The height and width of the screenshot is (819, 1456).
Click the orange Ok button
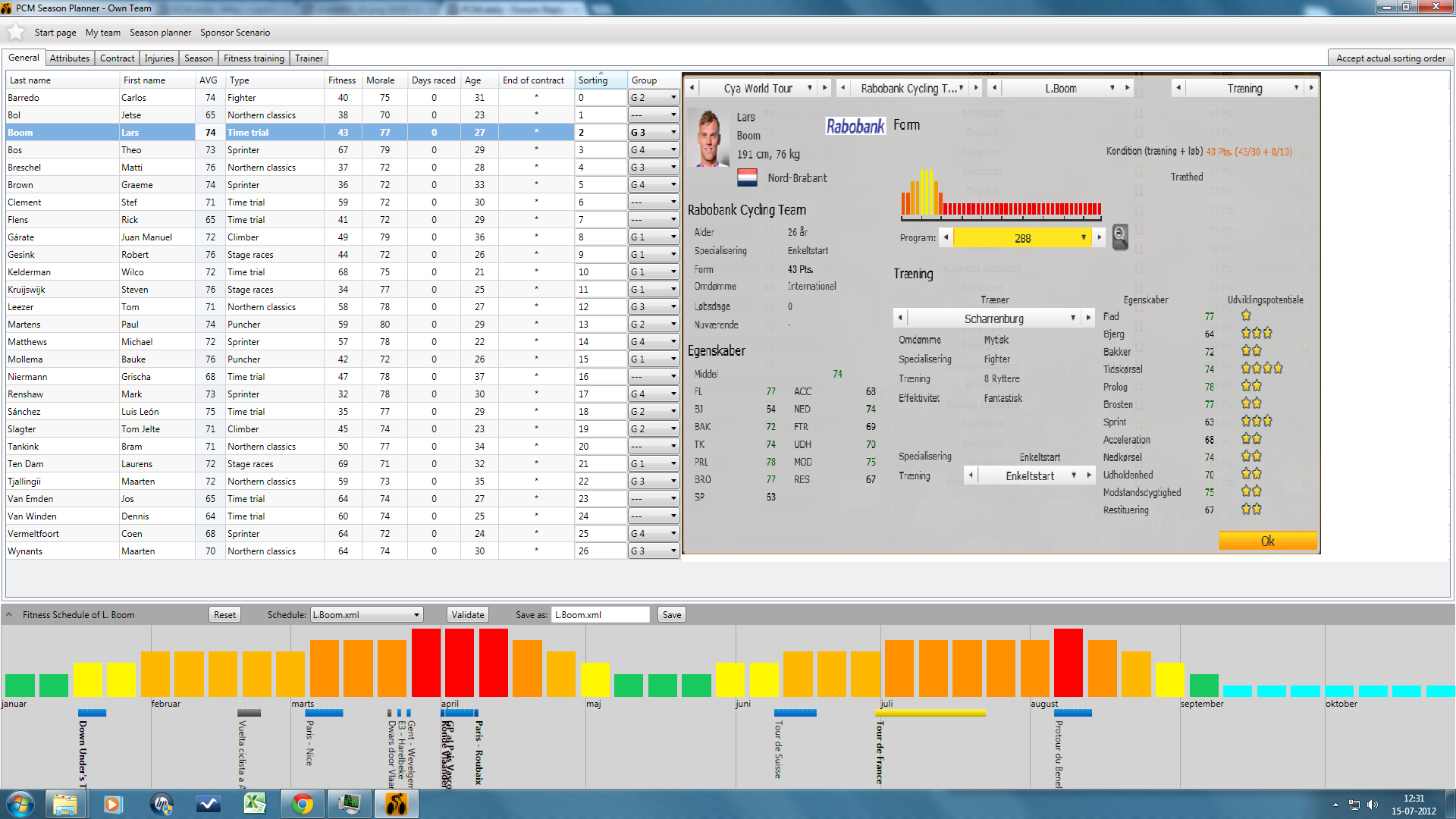coord(1267,541)
